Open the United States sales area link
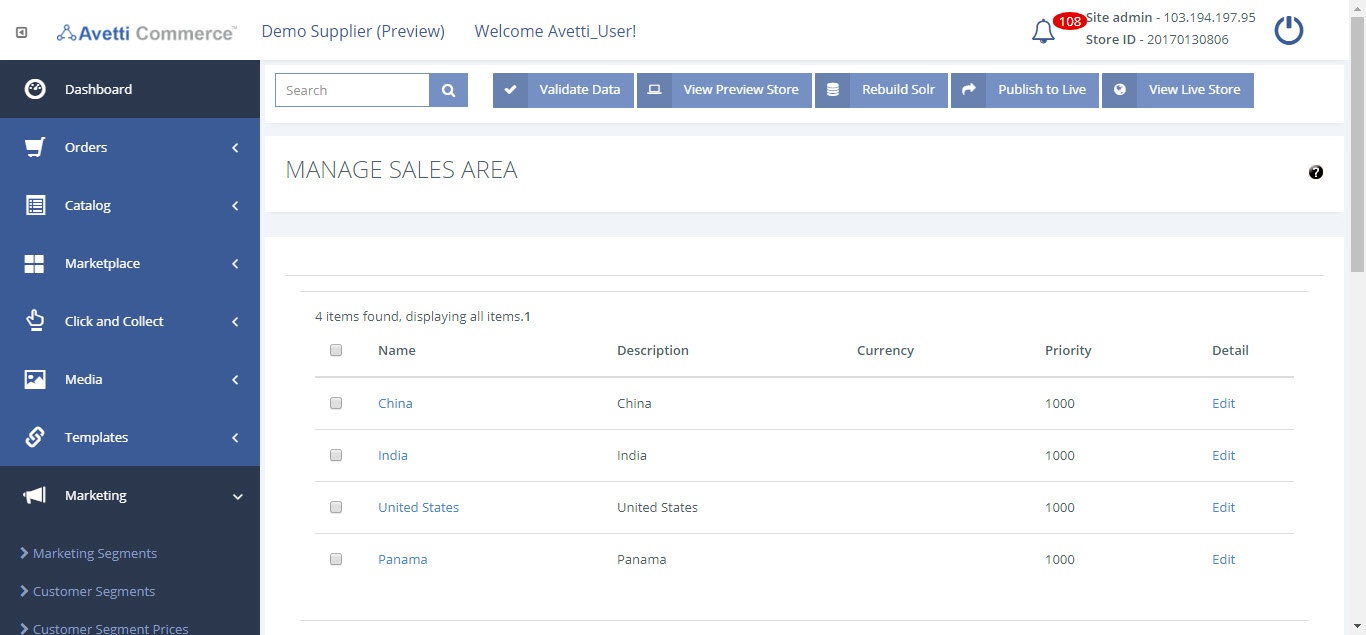 pos(418,507)
